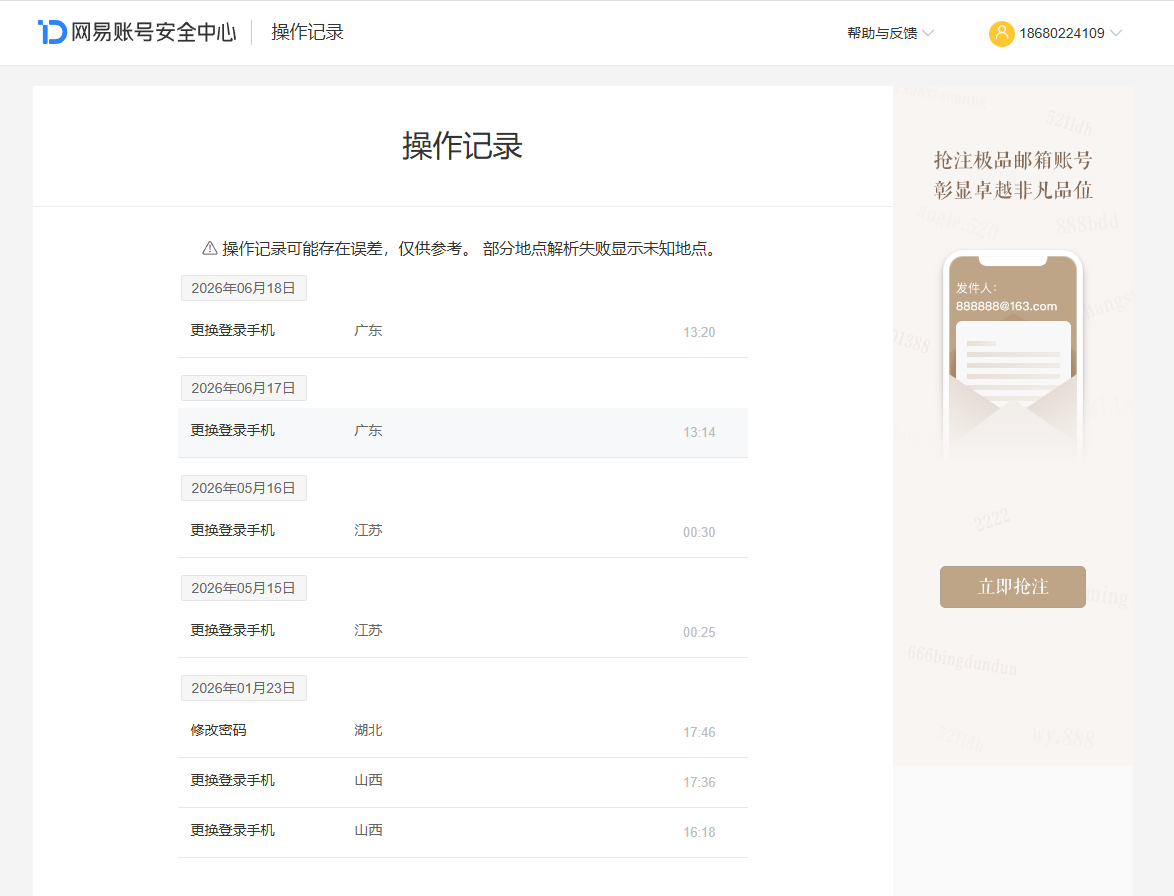Click the 山西 location at 16:18
1174x896 pixels.
[x=368, y=830]
